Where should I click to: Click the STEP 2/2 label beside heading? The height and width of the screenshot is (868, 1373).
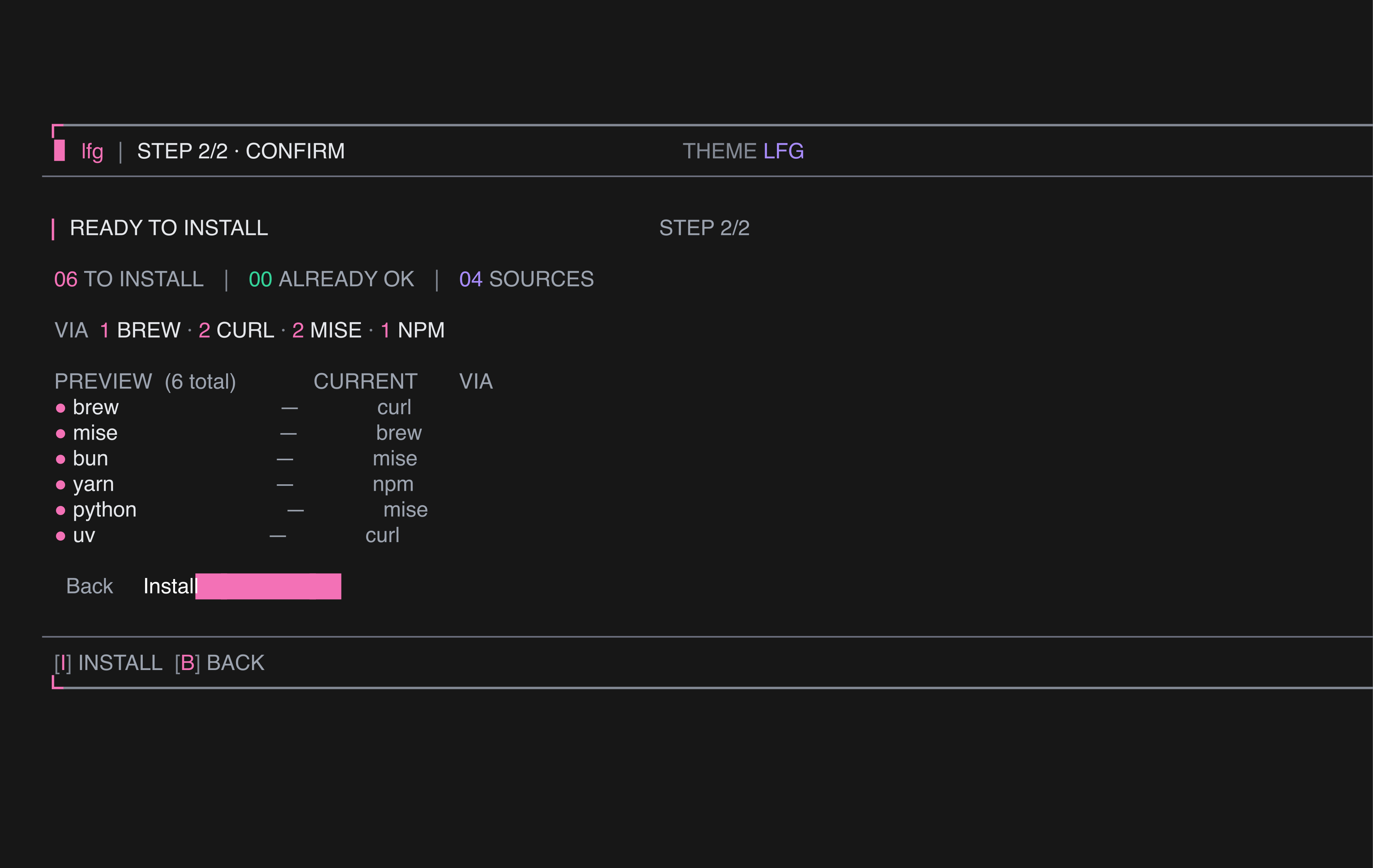coord(704,228)
